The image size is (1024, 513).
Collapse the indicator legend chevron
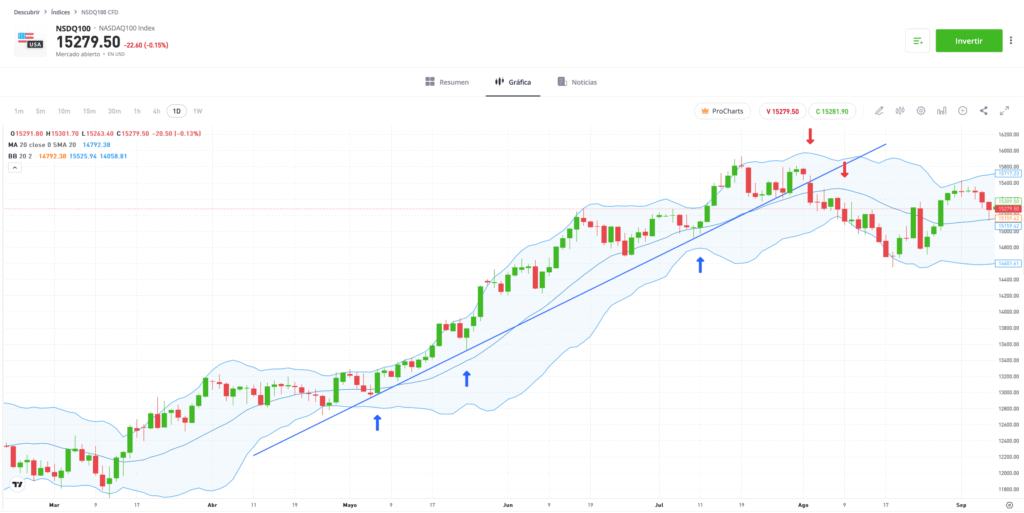15,168
